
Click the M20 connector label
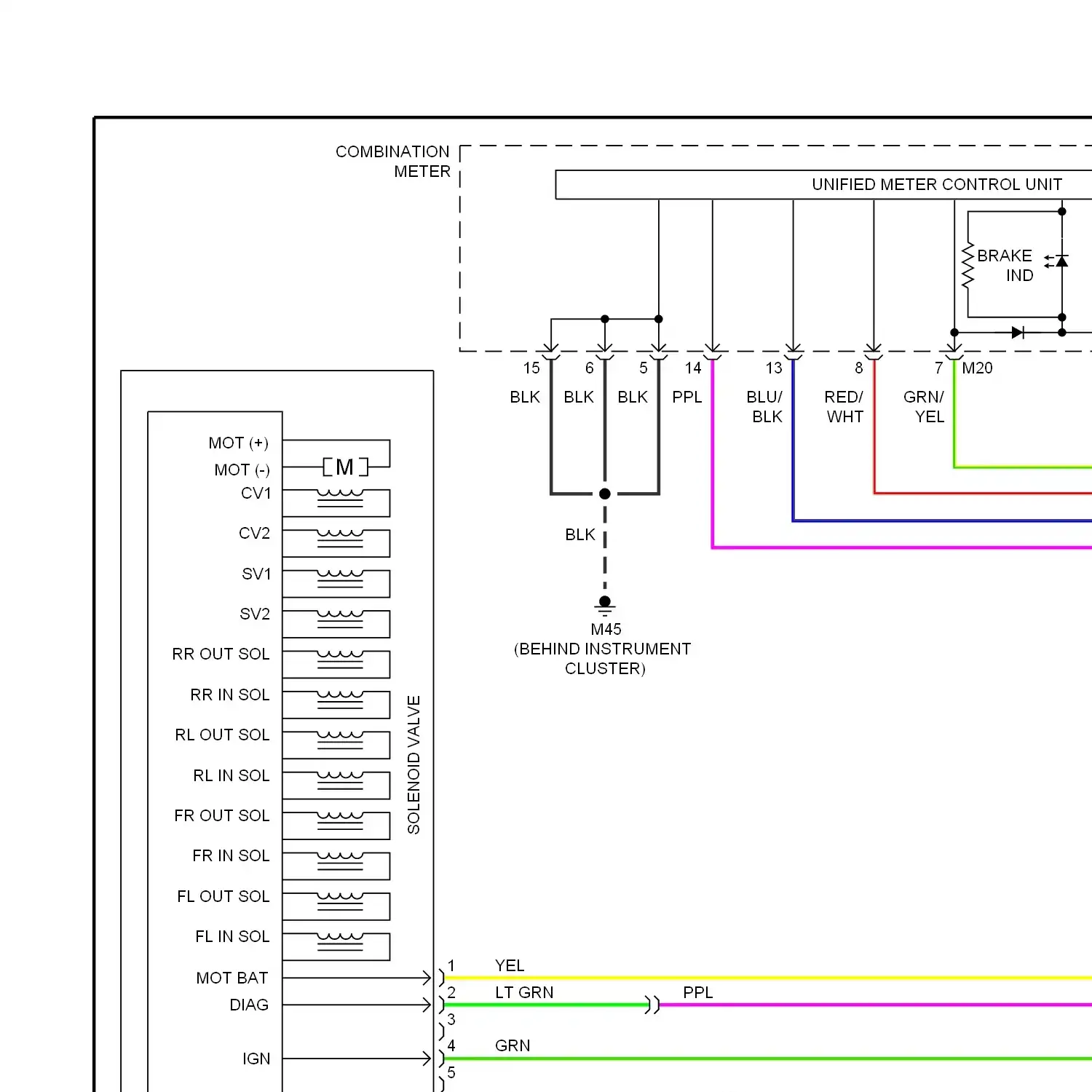pyautogui.click(x=977, y=368)
